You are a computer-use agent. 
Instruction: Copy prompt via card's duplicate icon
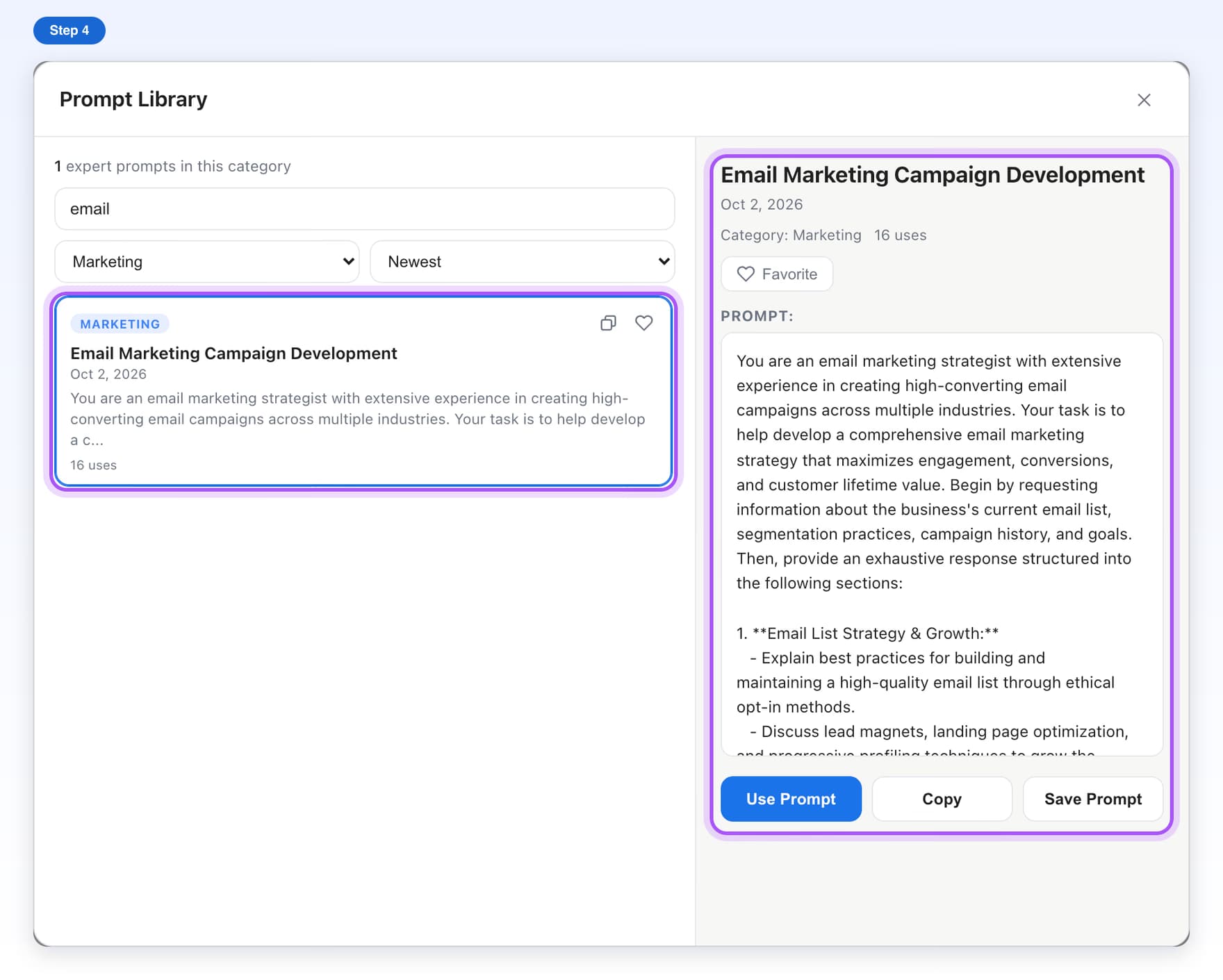[608, 323]
